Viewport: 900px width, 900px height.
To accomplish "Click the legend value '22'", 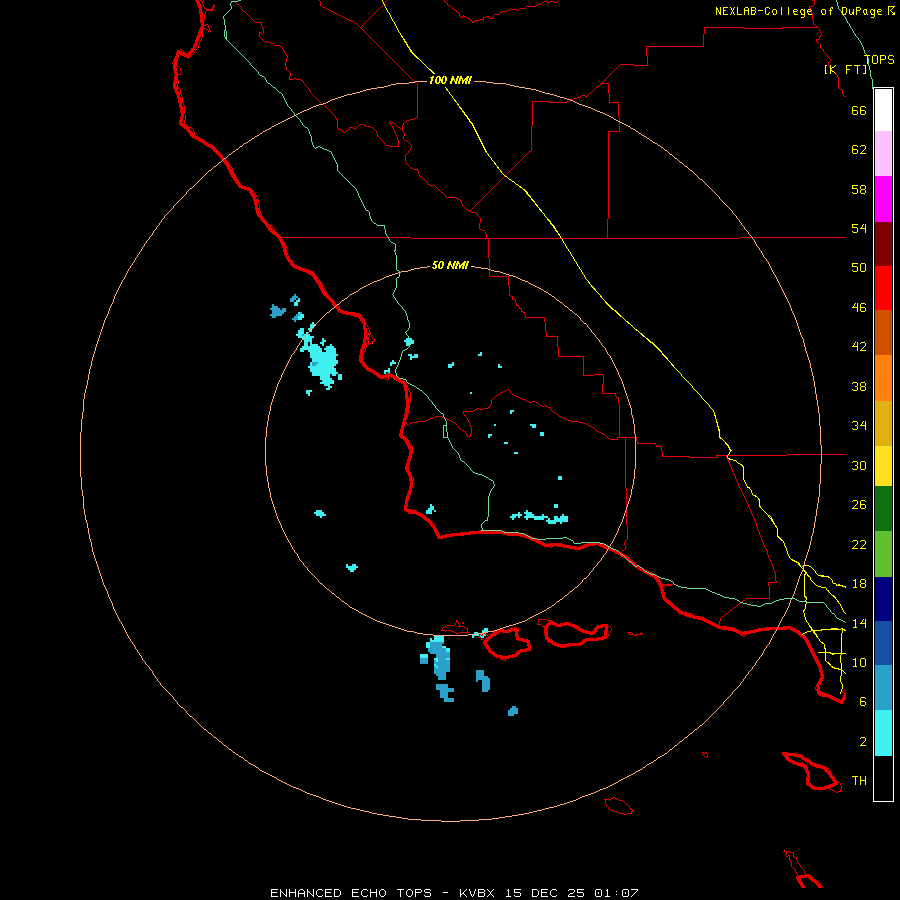I will point(859,545).
